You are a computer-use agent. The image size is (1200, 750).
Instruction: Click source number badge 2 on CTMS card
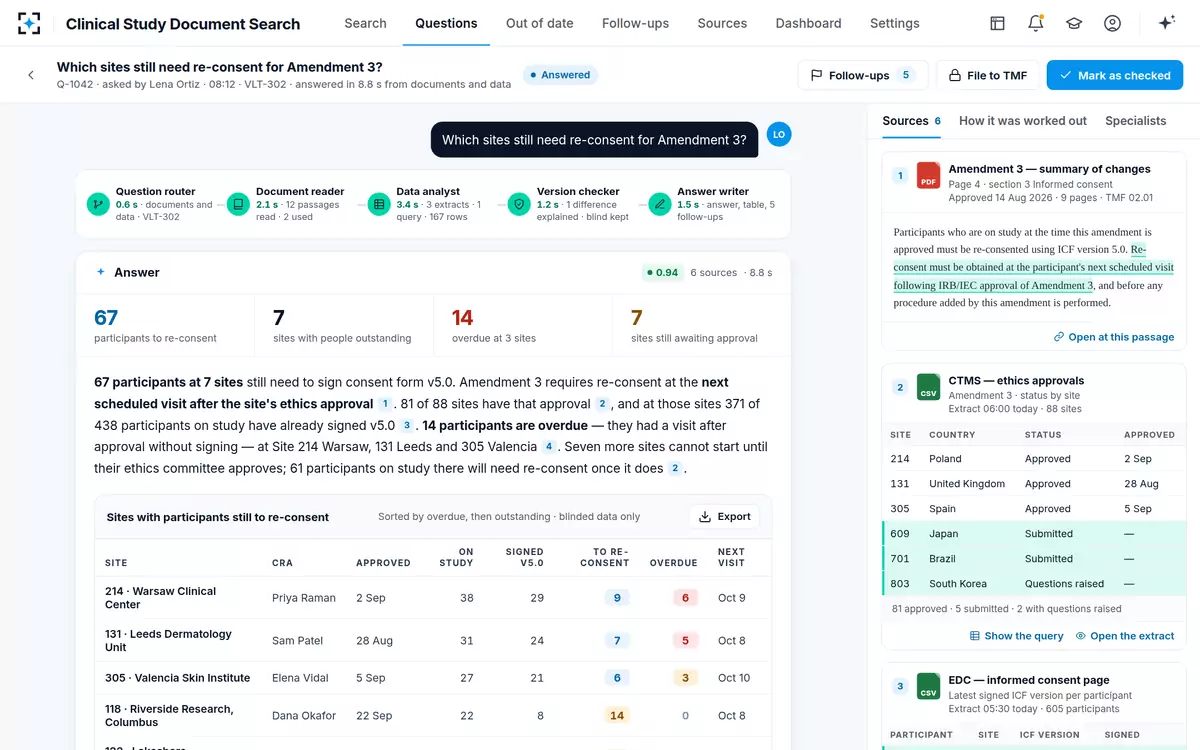[900, 387]
